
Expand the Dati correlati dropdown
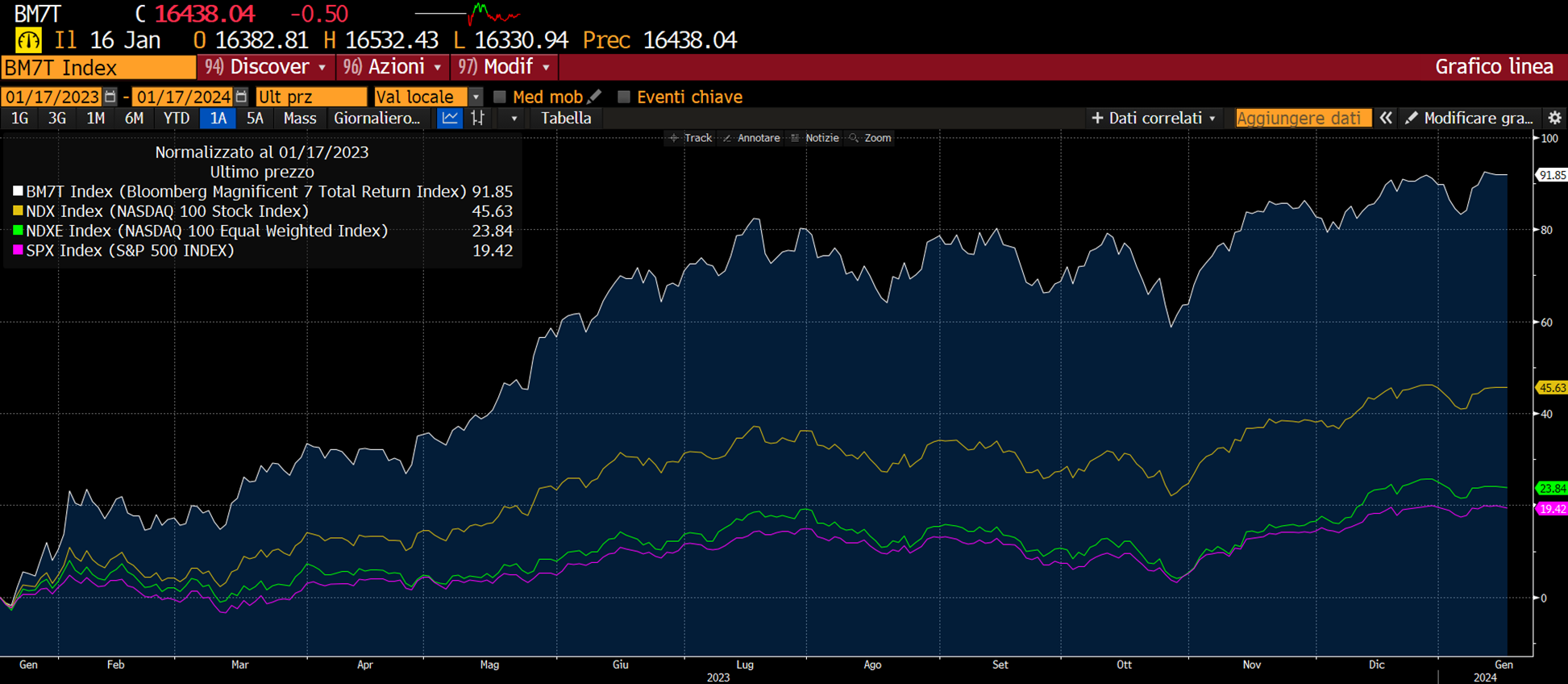click(x=1154, y=118)
